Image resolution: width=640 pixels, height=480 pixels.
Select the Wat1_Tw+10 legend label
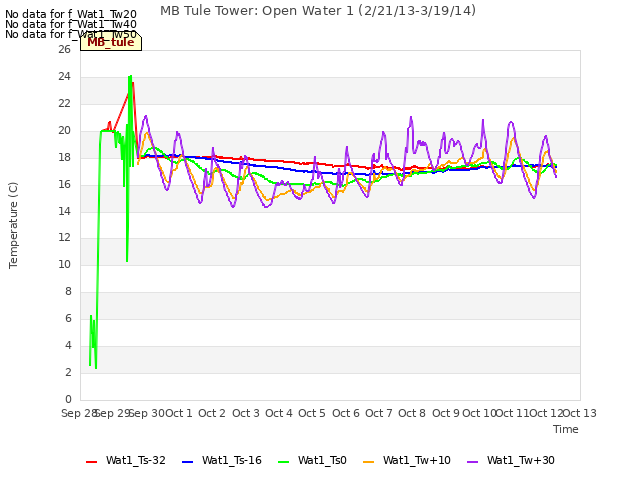coord(416,460)
